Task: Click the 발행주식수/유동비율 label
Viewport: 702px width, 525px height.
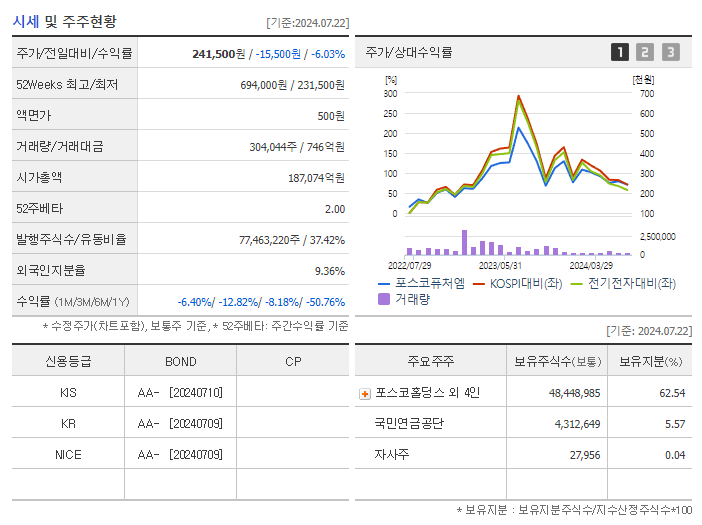Action: coord(71,239)
